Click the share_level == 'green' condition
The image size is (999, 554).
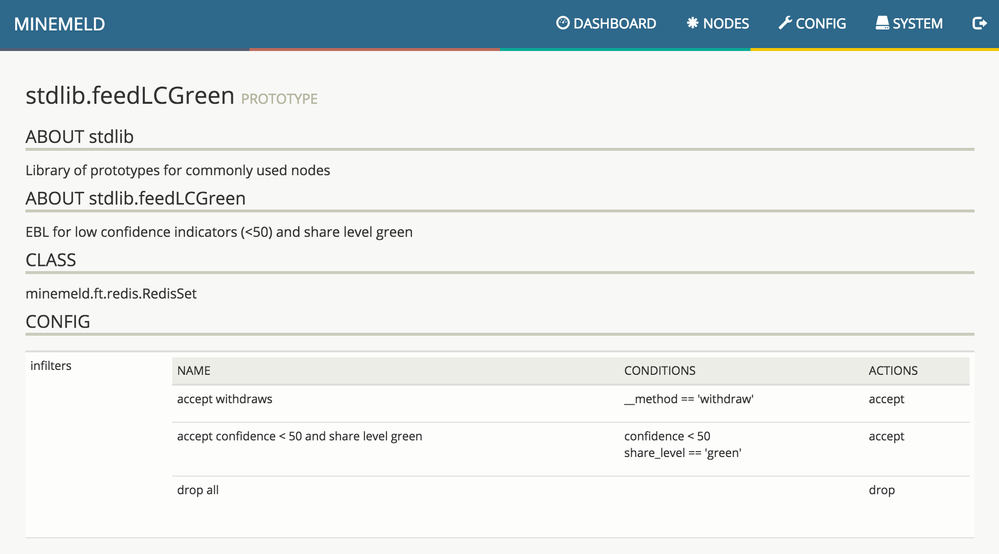[683, 453]
